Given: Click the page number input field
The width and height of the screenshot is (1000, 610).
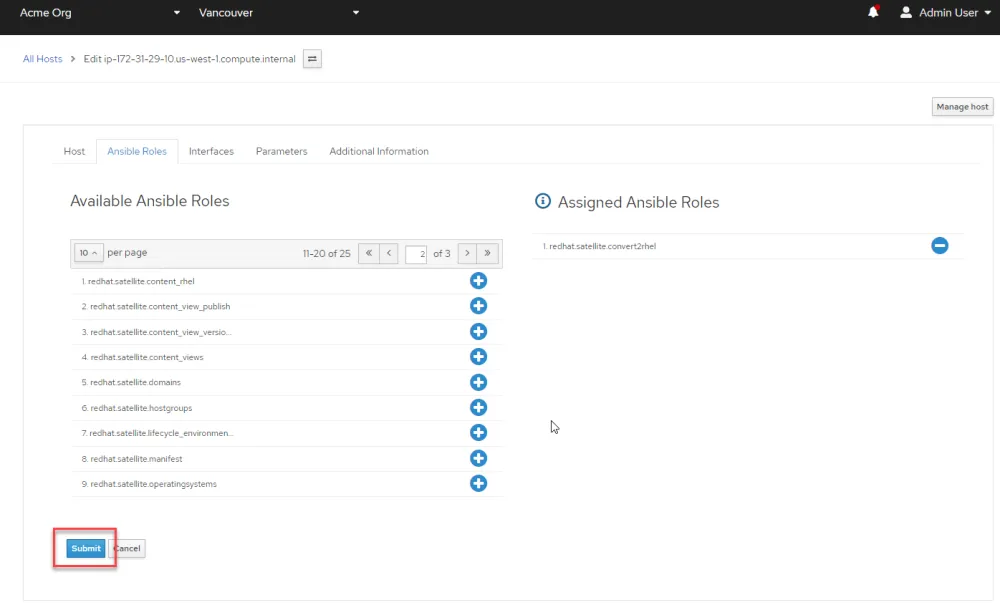Looking at the screenshot, I should 416,254.
